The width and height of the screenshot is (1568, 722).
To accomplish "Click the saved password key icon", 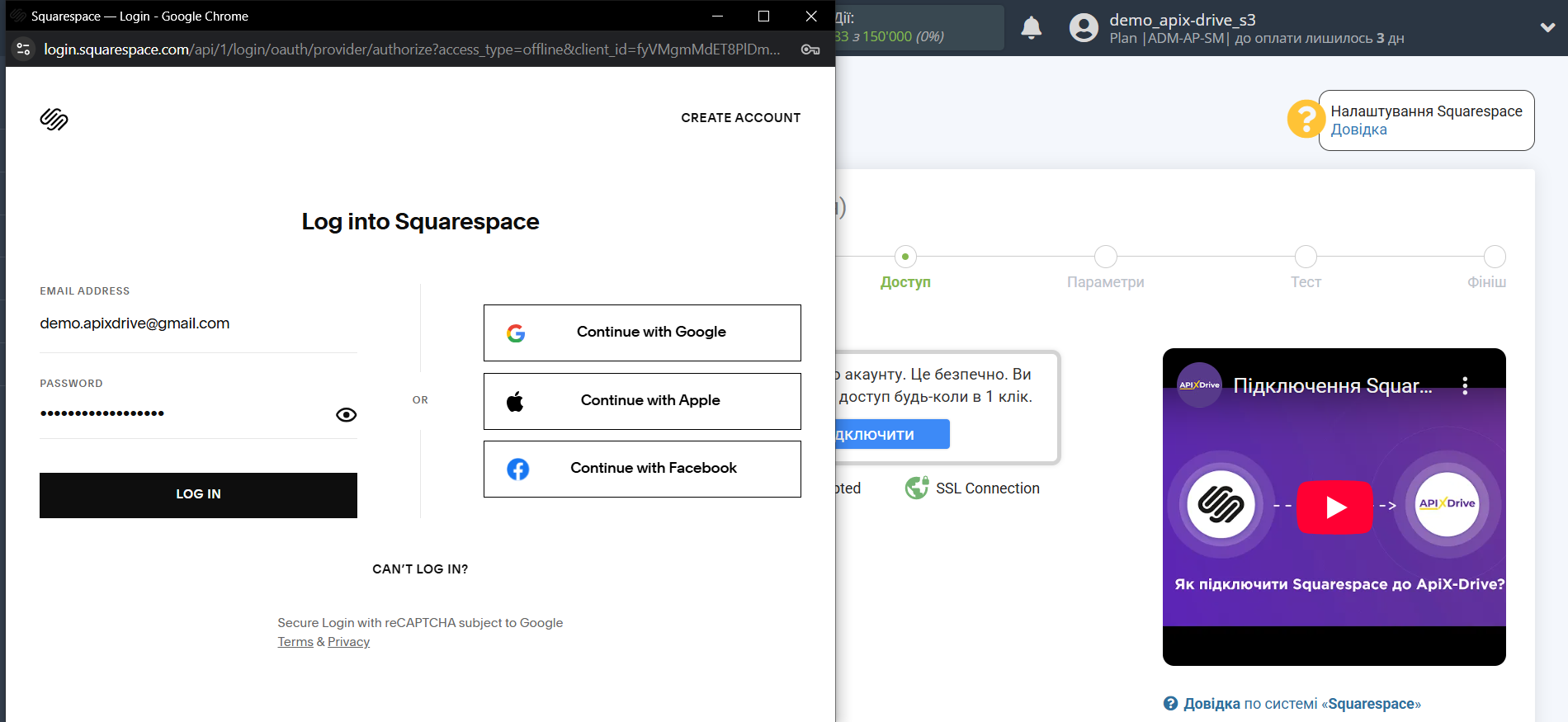I will 810,50.
